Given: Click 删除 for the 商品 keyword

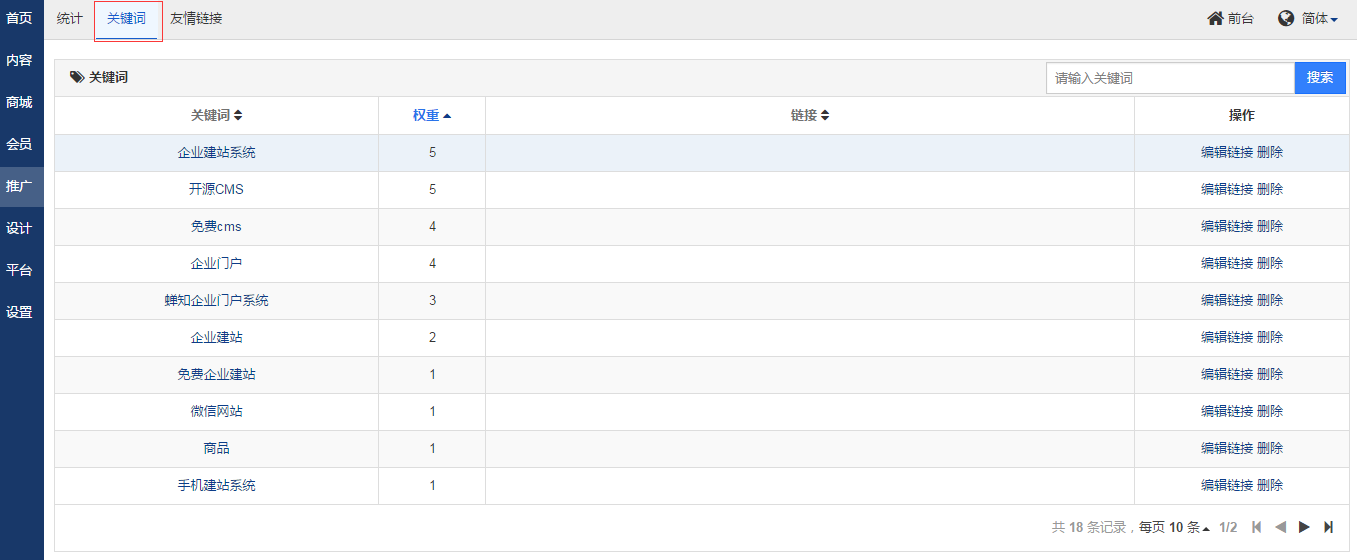Looking at the screenshot, I should (1270, 449).
